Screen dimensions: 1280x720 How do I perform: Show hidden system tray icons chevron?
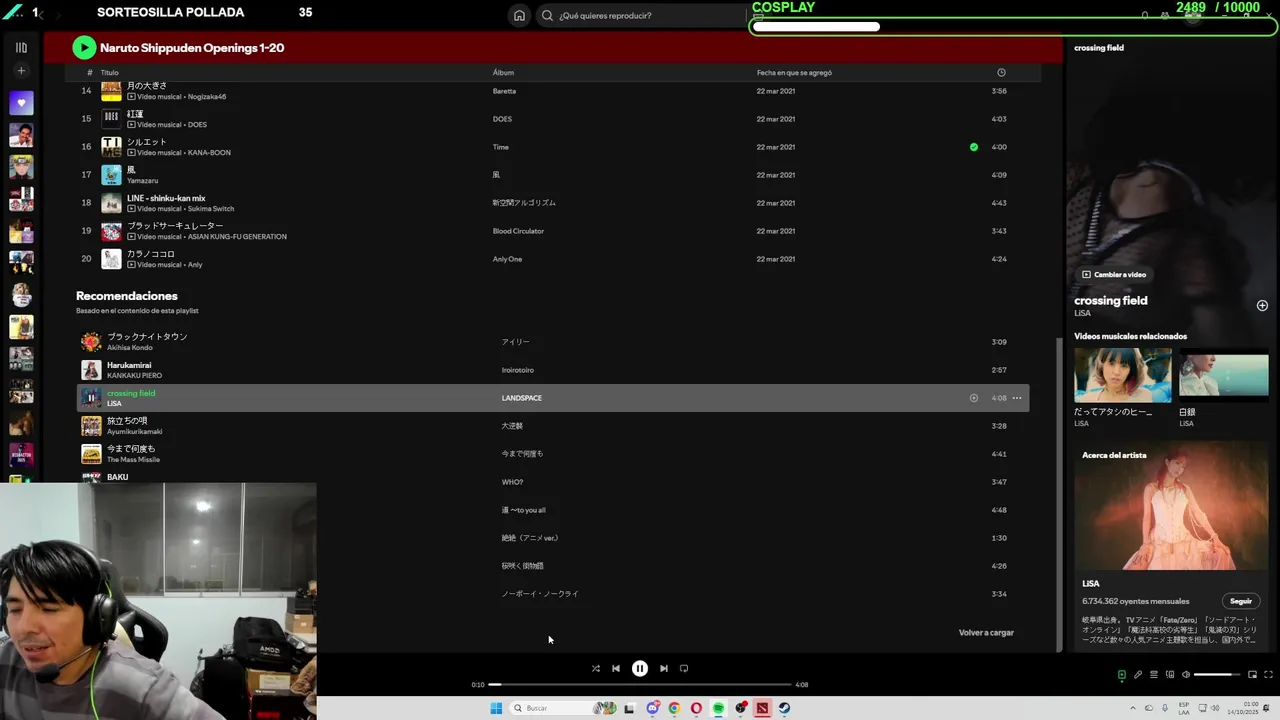pos(1133,708)
